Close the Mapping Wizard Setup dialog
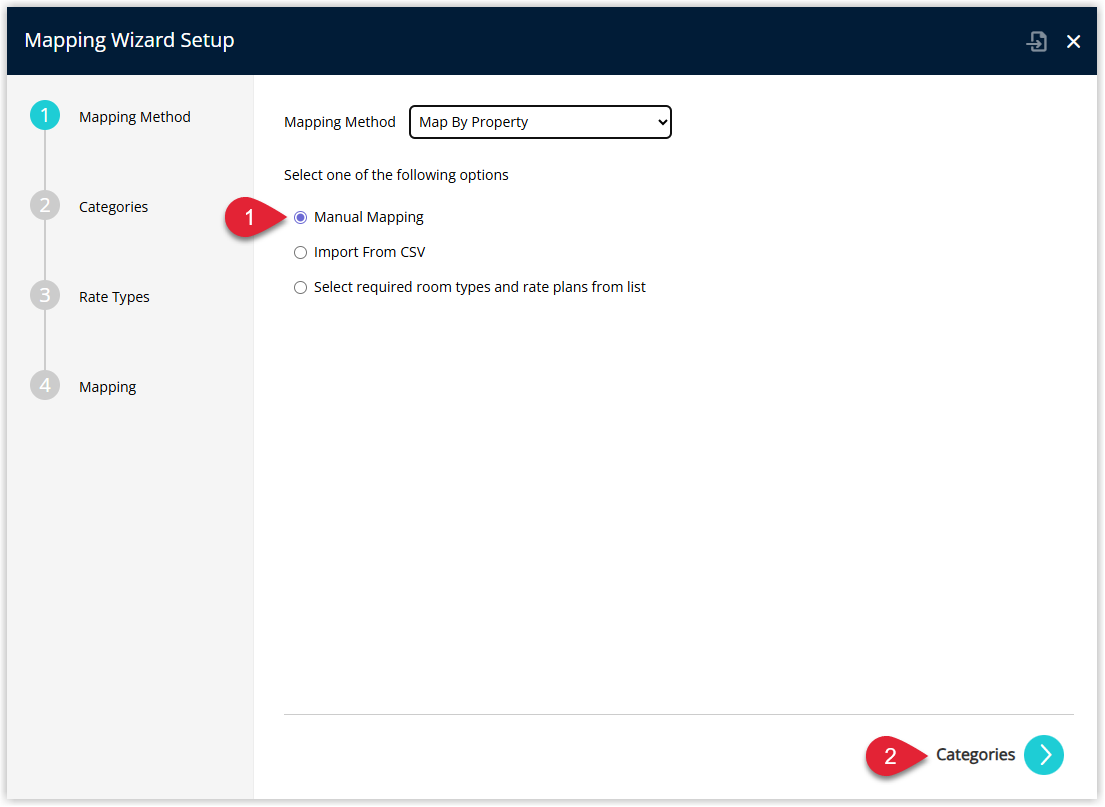 tap(1073, 42)
